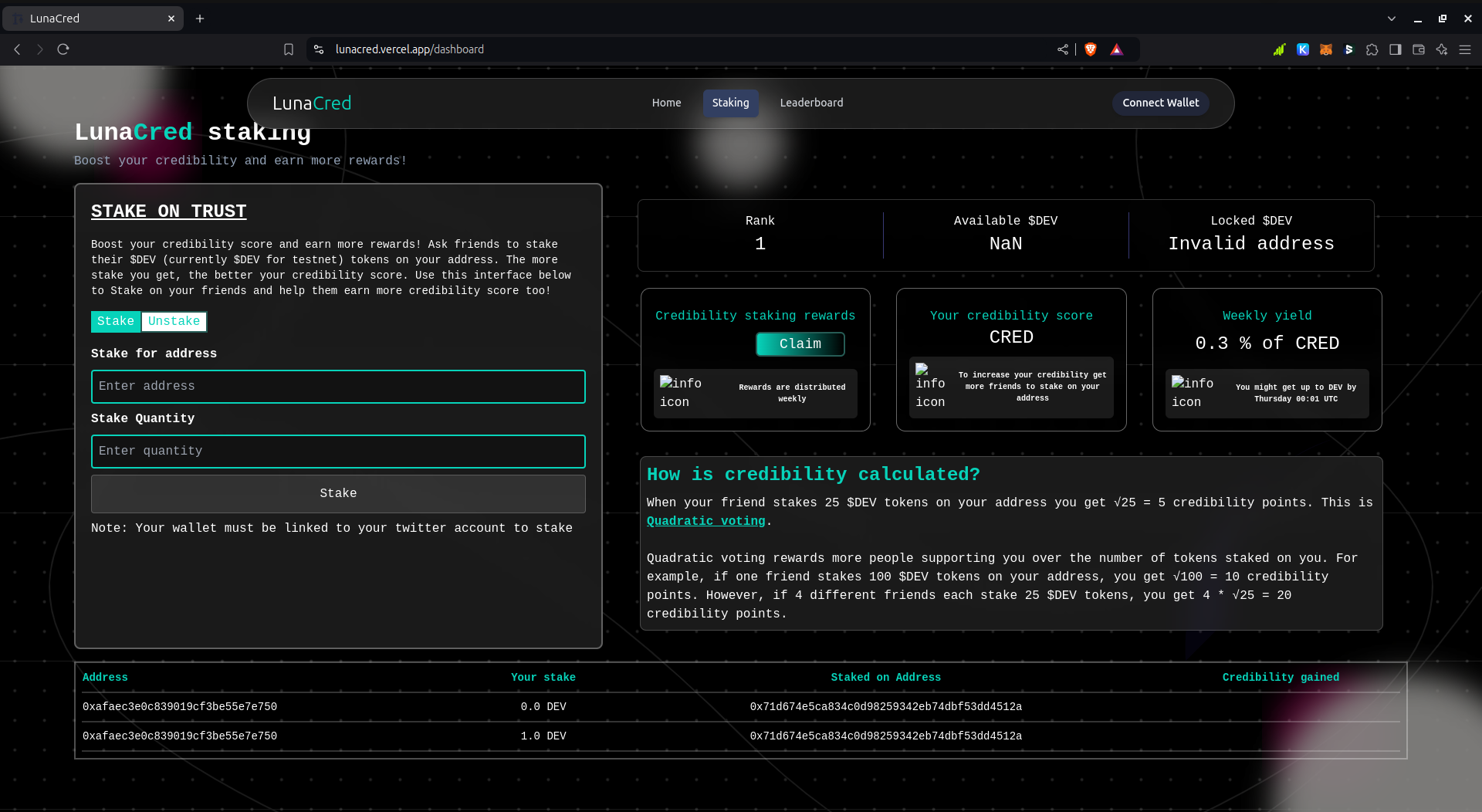
Task: Expand the tab search dropdown arrow
Action: pos(1392,19)
